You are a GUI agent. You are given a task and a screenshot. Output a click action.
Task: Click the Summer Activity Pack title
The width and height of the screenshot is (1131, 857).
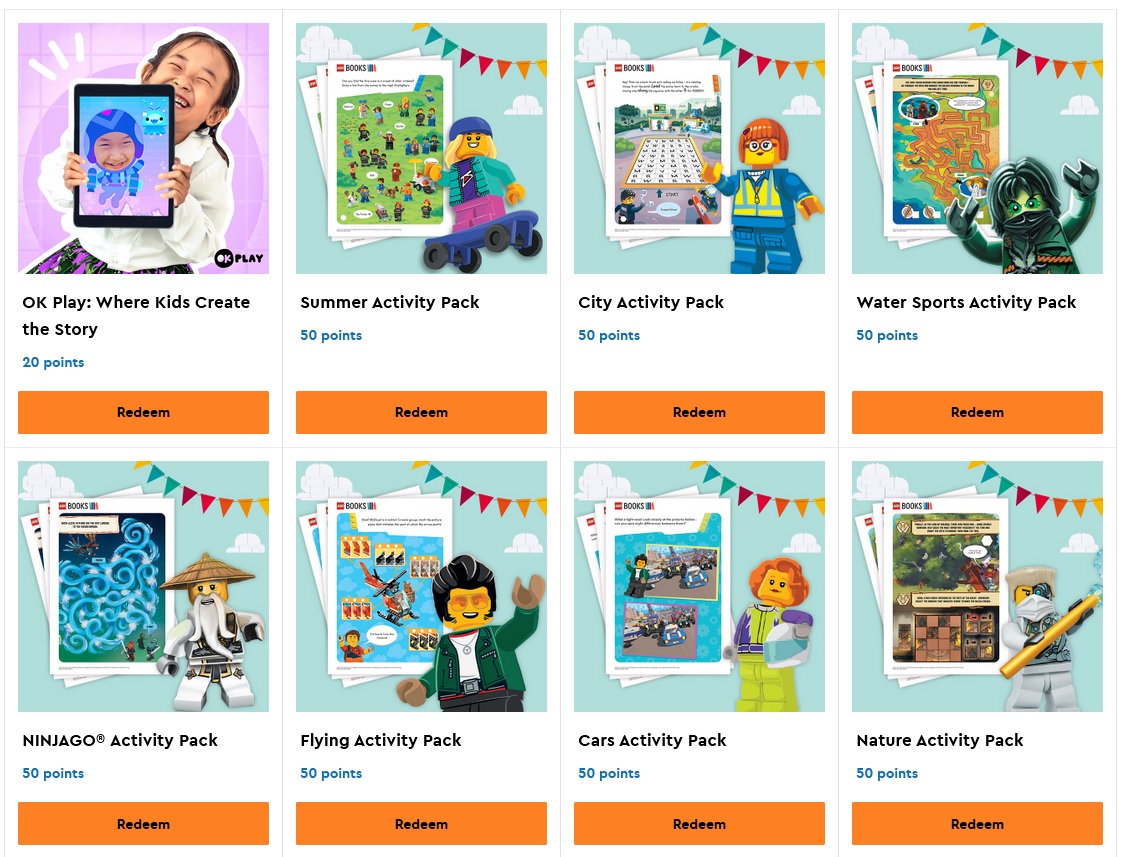click(390, 302)
